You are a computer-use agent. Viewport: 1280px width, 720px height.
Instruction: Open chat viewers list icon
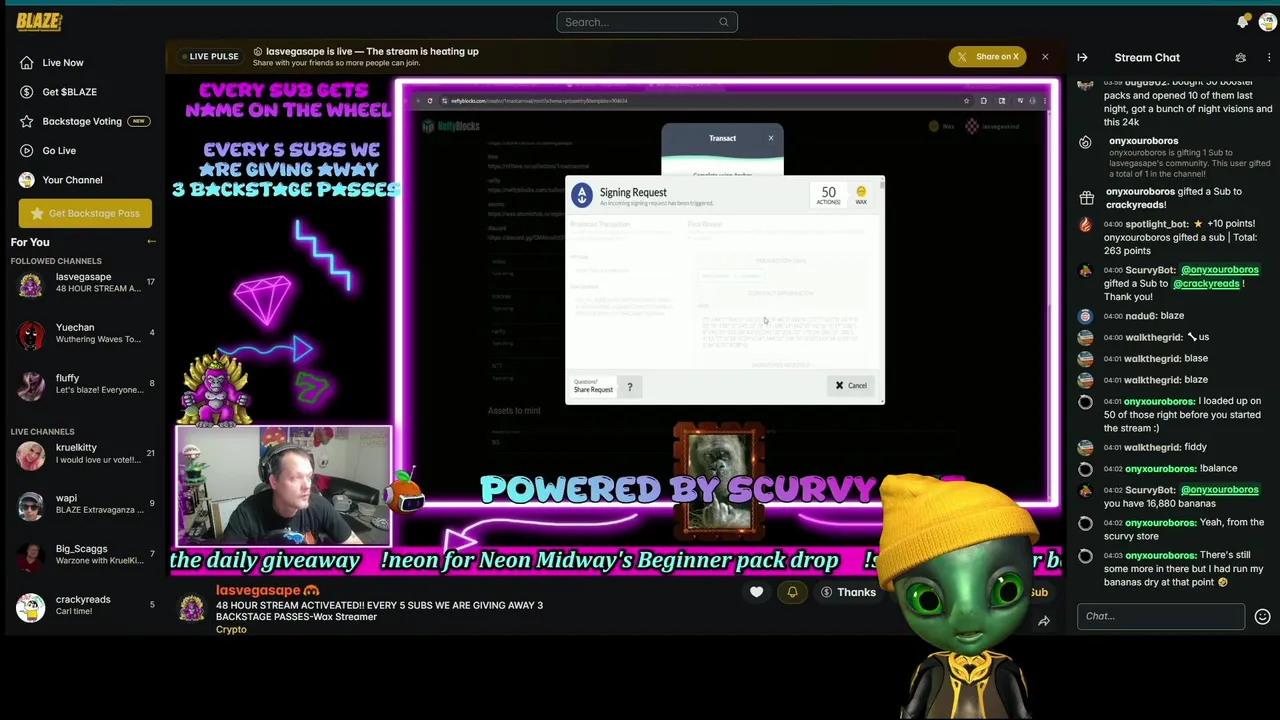click(x=1241, y=58)
